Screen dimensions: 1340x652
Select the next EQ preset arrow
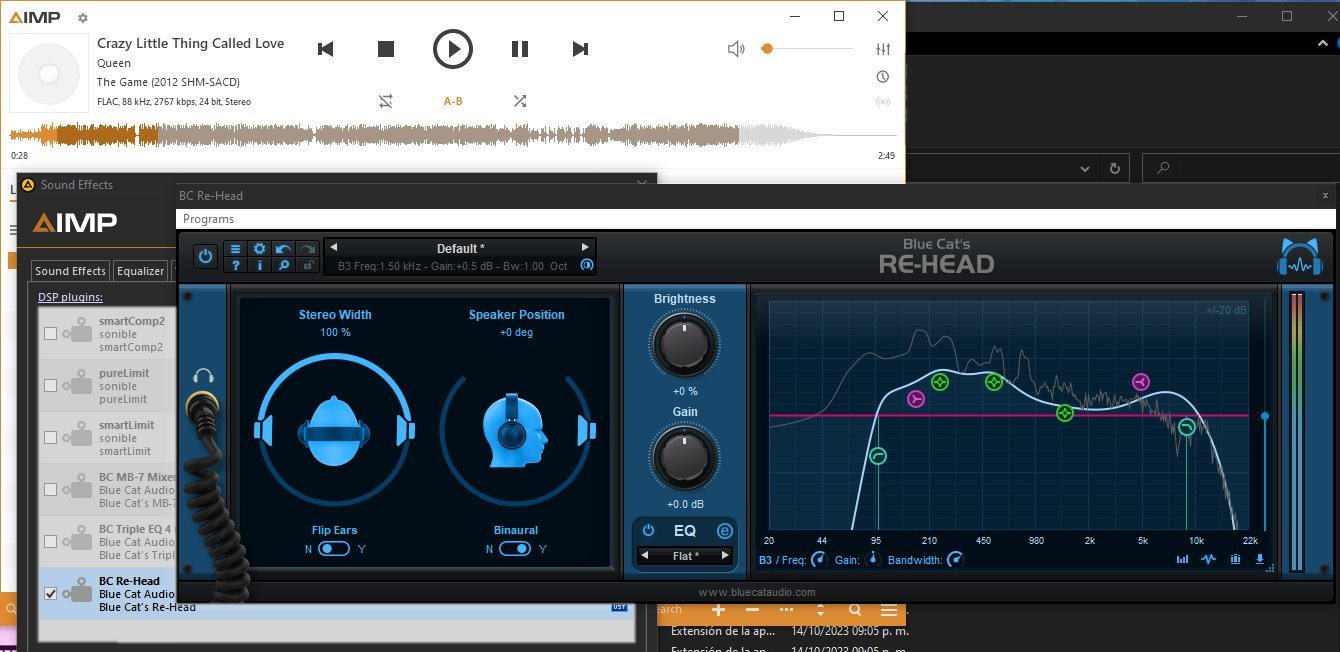click(x=725, y=555)
